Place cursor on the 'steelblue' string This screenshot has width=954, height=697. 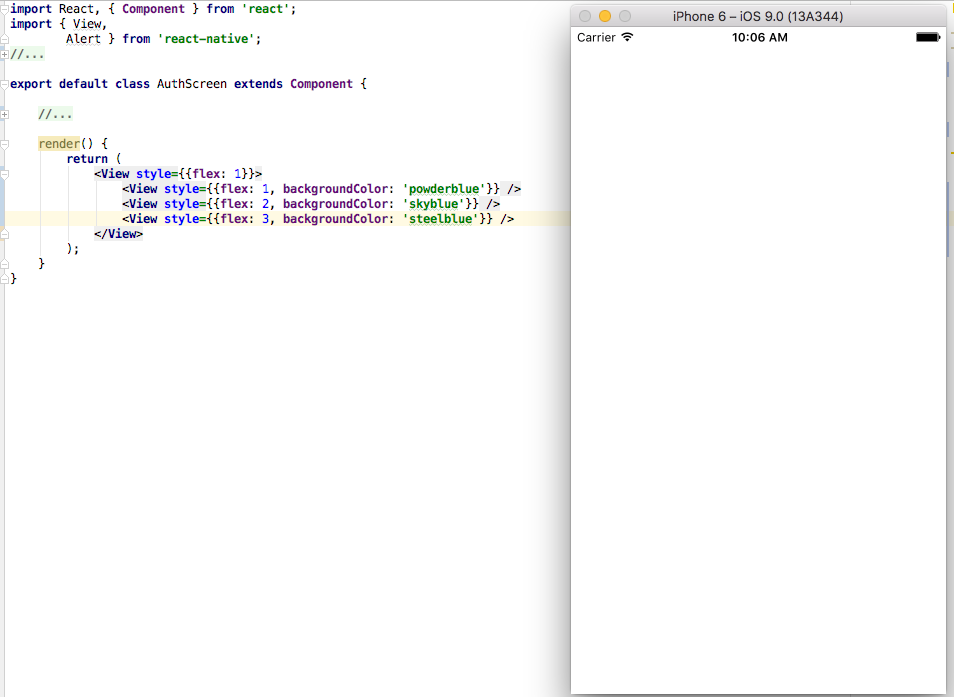coord(440,219)
